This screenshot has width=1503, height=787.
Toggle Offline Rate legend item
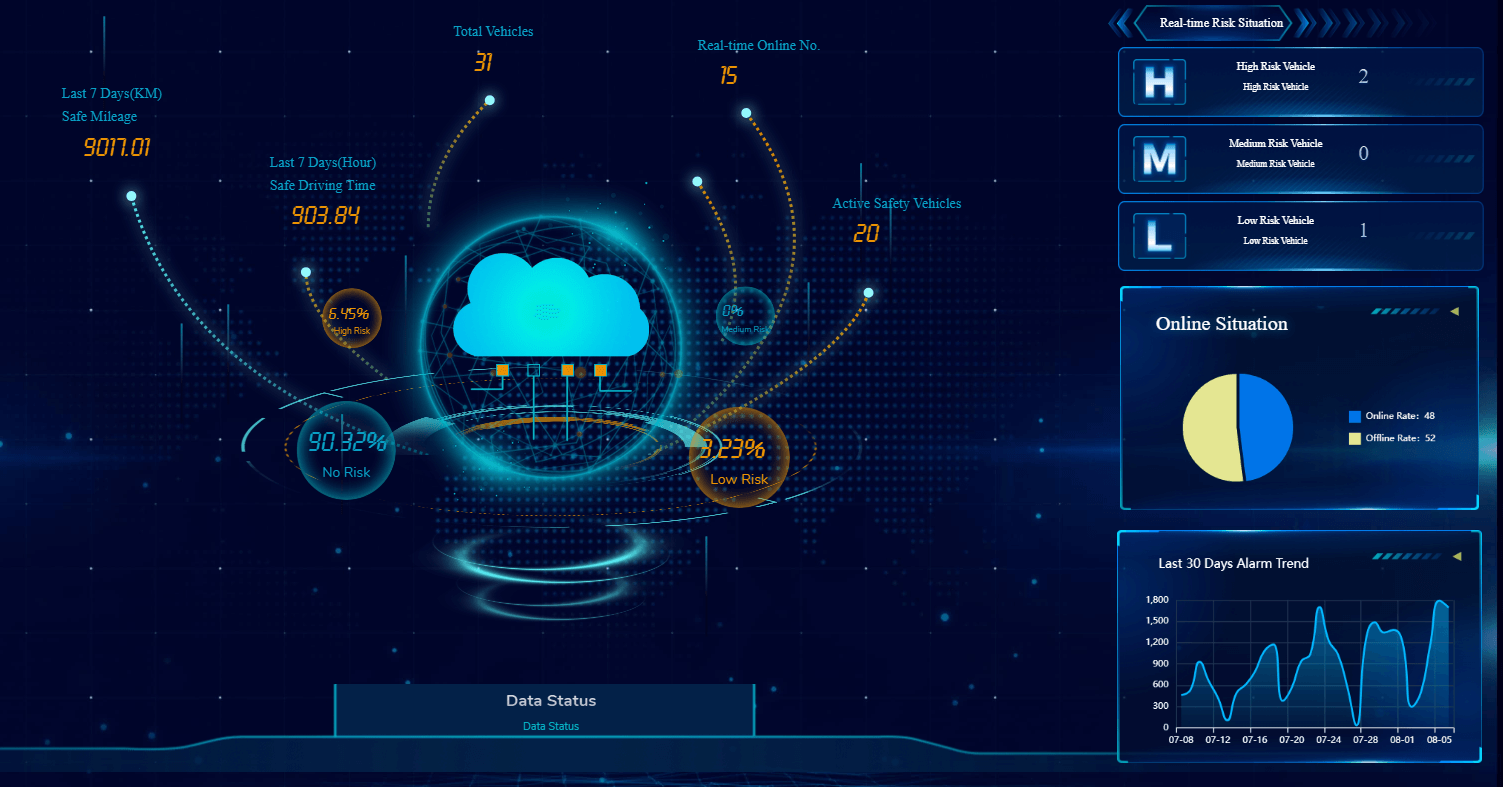(1392, 438)
